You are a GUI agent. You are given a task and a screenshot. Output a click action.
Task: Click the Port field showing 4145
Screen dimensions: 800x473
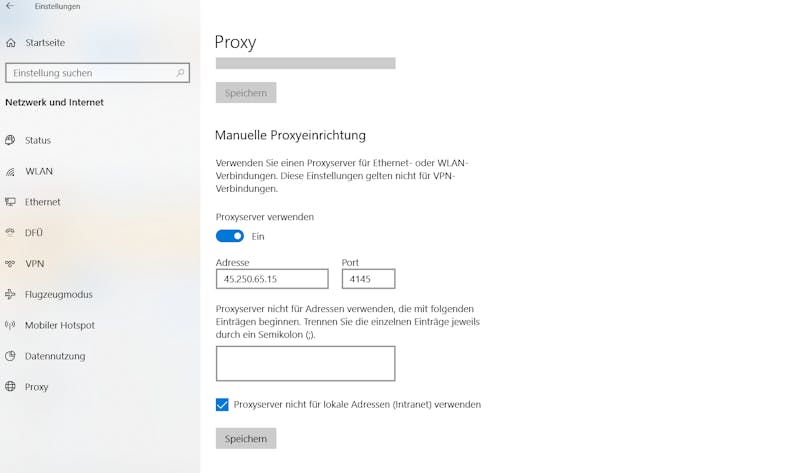click(x=368, y=279)
